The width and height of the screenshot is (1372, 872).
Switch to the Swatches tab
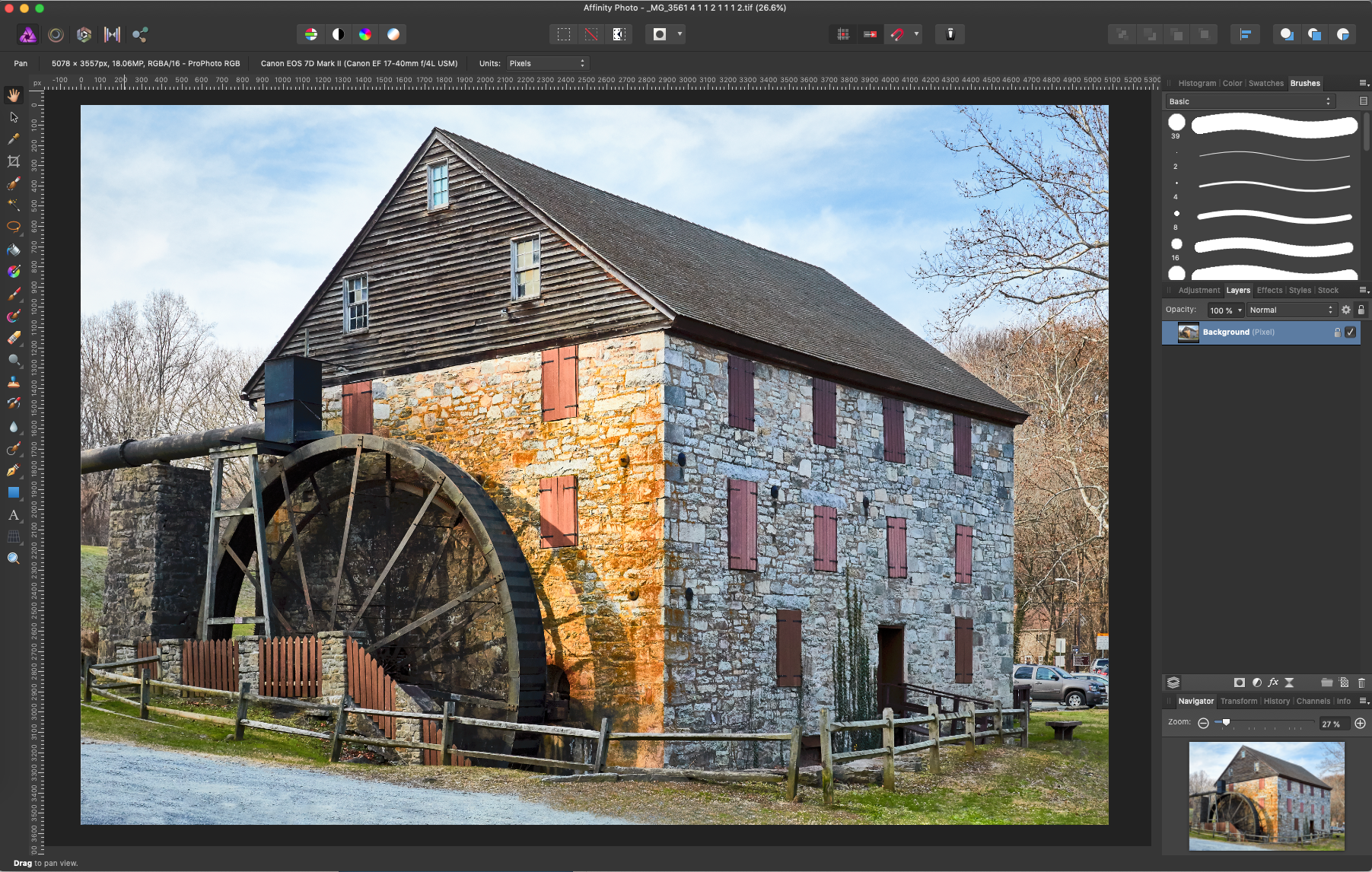tap(1265, 83)
